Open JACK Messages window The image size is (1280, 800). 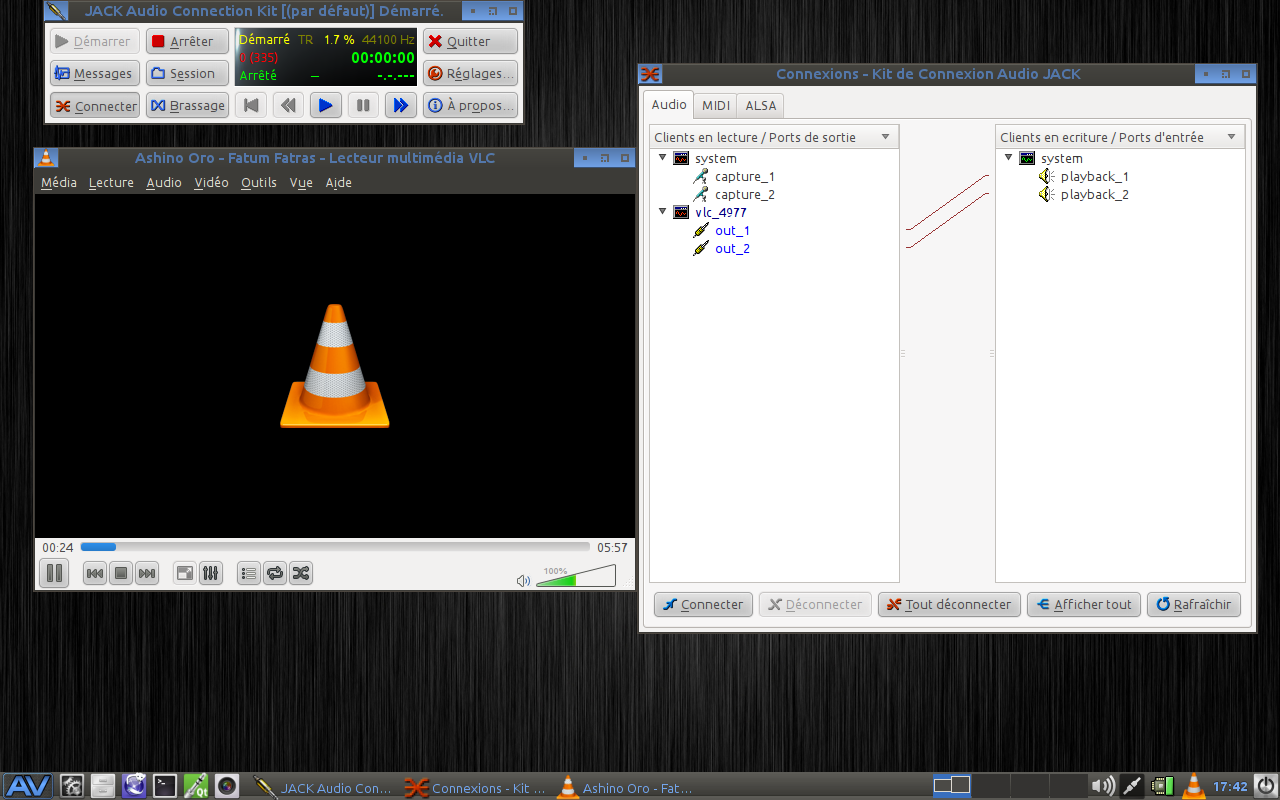95,73
